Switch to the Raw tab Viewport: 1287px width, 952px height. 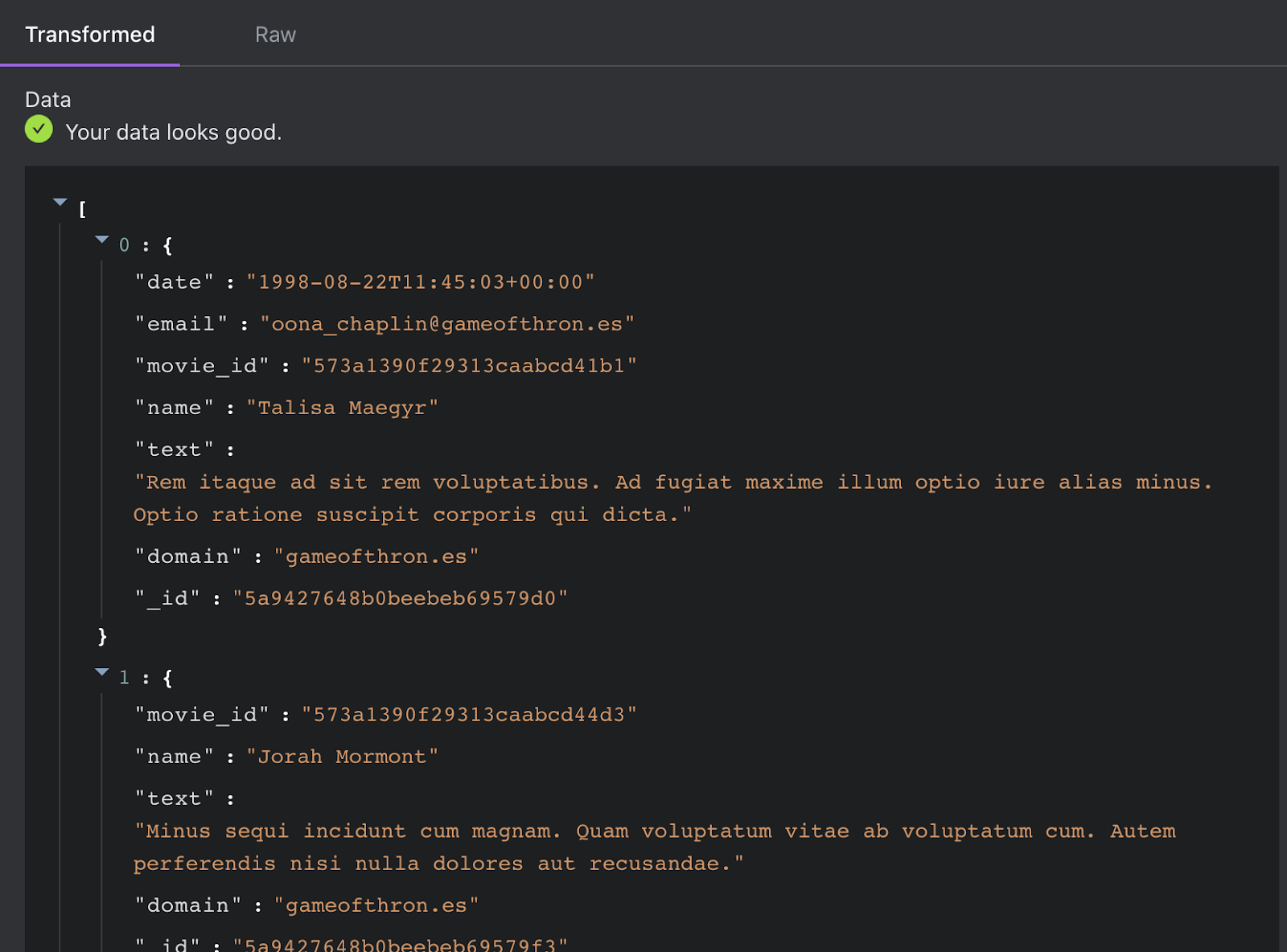[275, 35]
